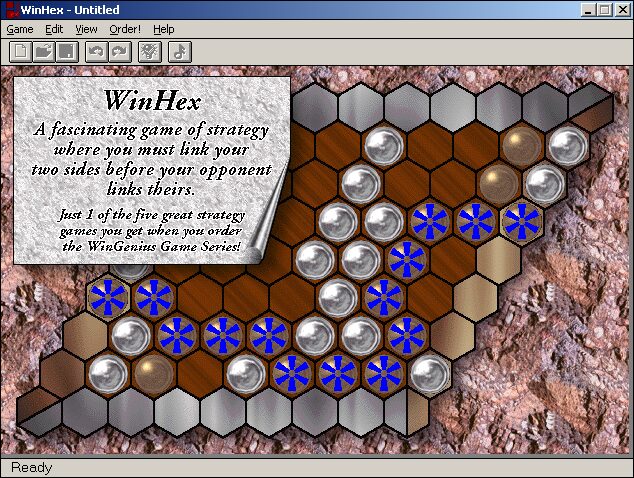
Task: Save the game with the disk icon
Action: 66,51
